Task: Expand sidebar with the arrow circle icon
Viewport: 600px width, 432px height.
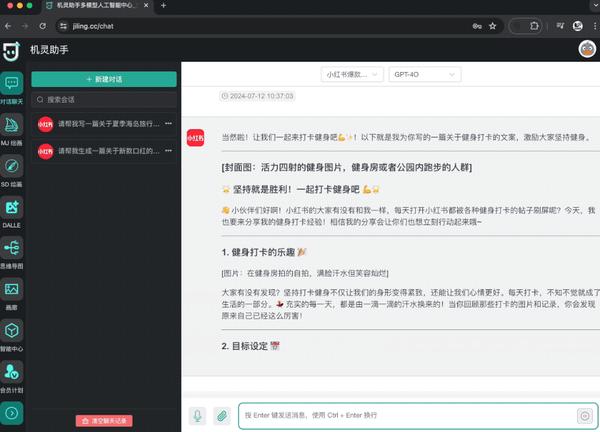Action: [x=11, y=413]
